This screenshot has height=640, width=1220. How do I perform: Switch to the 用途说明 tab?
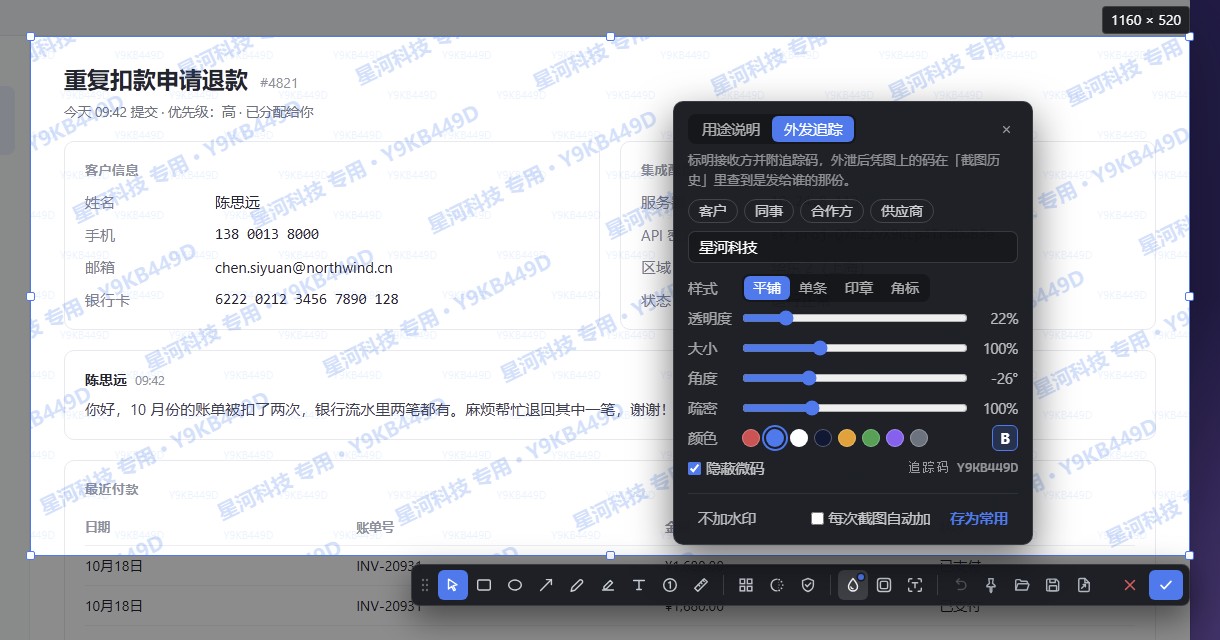click(x=730, y=129)
